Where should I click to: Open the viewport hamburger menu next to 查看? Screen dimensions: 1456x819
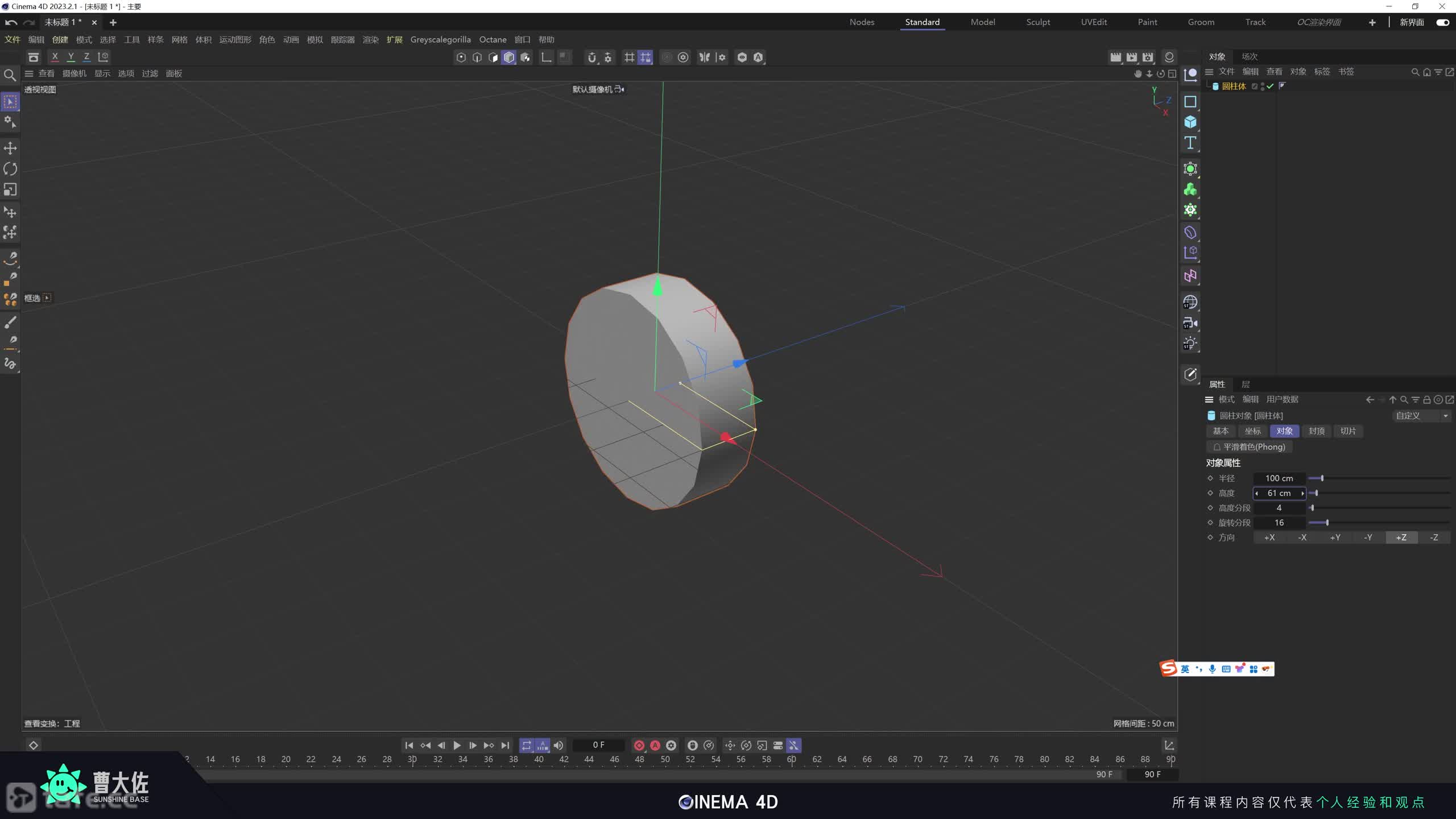pyautogui.click(x=29, y=73)
